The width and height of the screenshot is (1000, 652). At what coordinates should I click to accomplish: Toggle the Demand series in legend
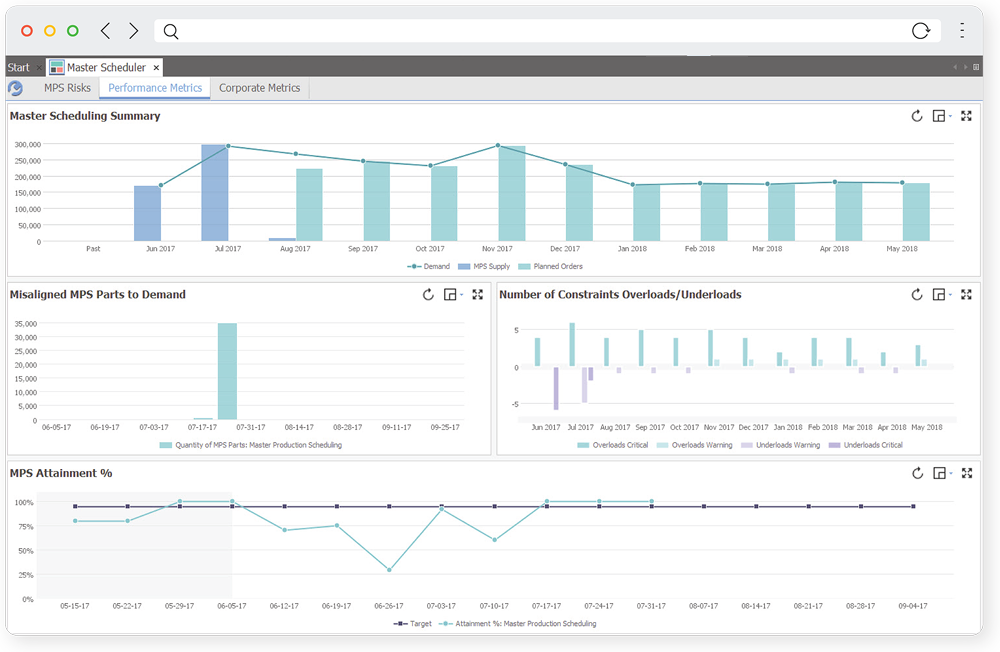click(x=431, y=266)
